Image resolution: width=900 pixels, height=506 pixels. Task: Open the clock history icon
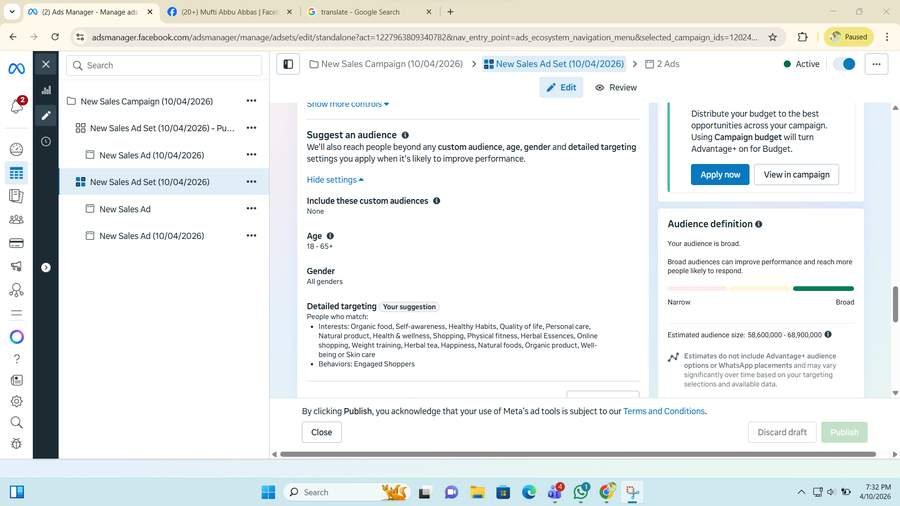click(46, 142)
